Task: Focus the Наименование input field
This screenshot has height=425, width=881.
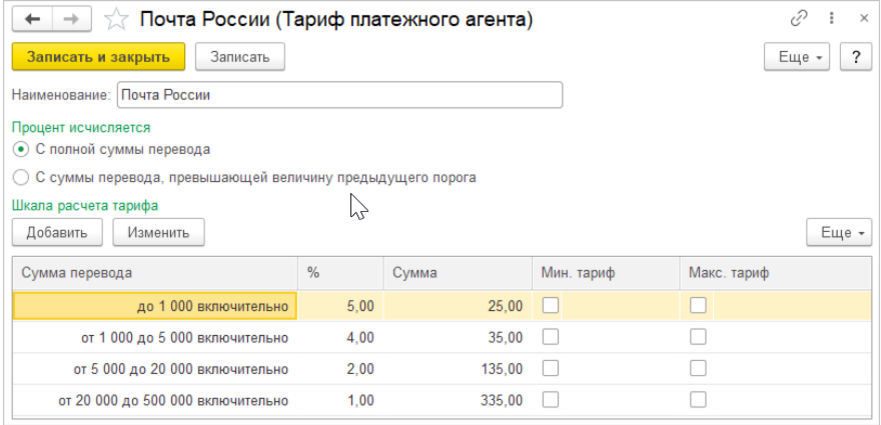Action: tap(339, 95)
